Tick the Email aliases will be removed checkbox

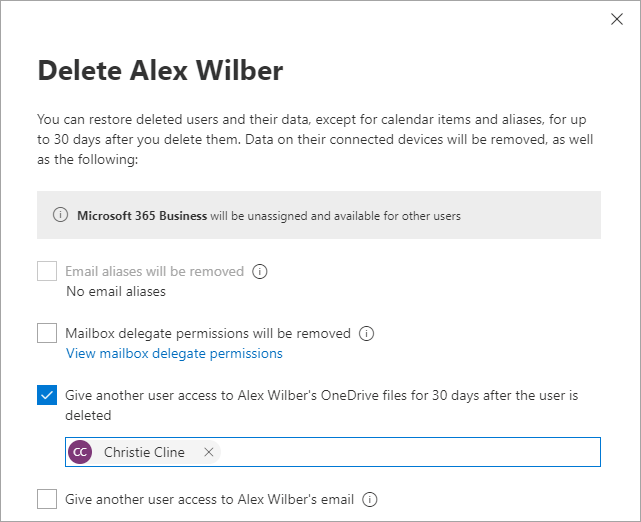[x=47, y=271]
